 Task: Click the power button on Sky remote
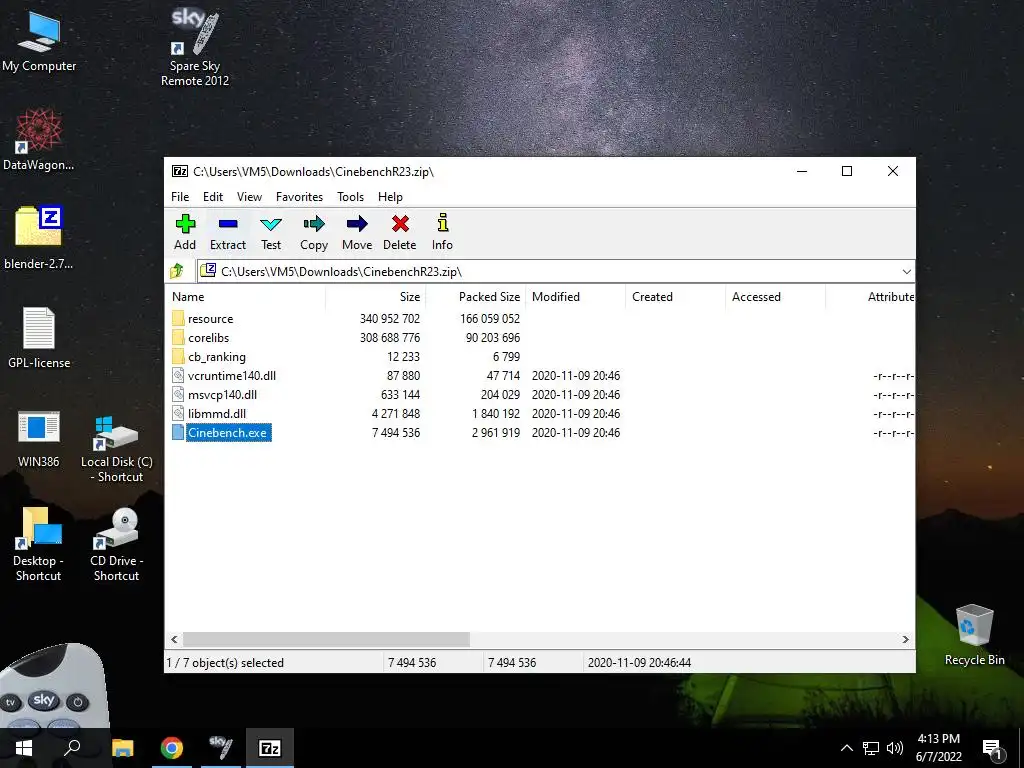pyautogui.click(x=77, y=703)
